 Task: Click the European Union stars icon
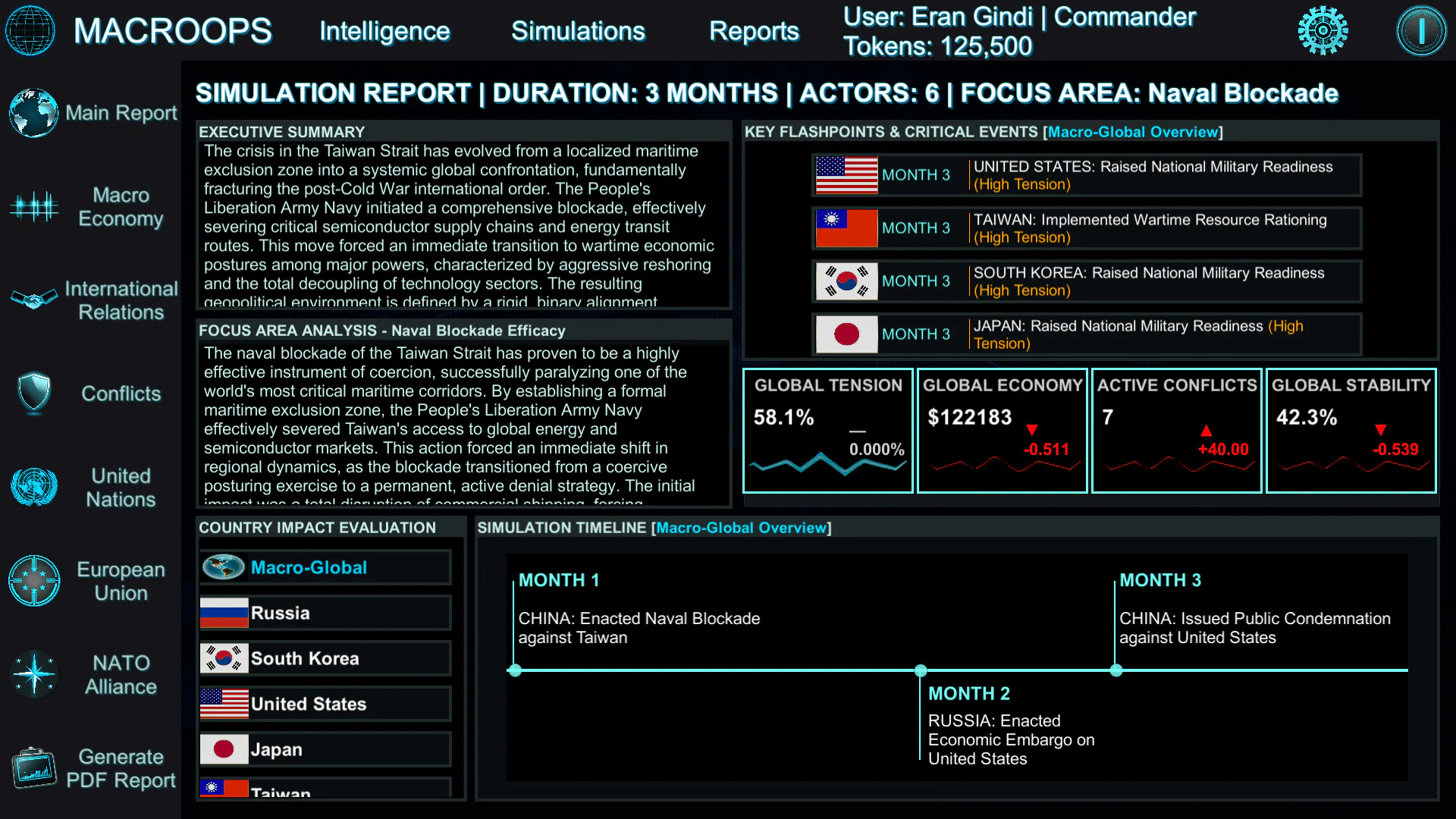[34, 581]
